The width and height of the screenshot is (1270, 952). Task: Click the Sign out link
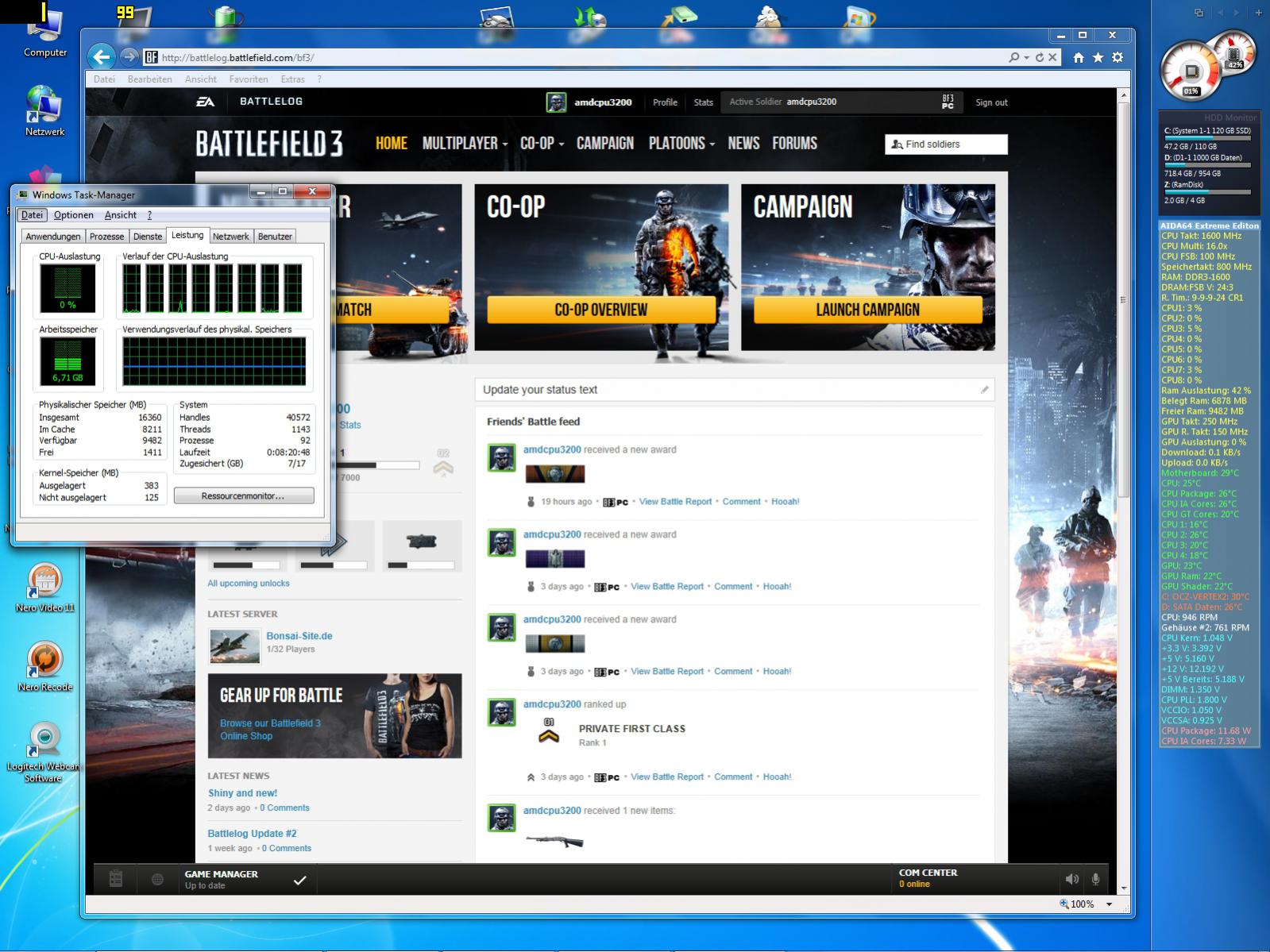[991, 102]
